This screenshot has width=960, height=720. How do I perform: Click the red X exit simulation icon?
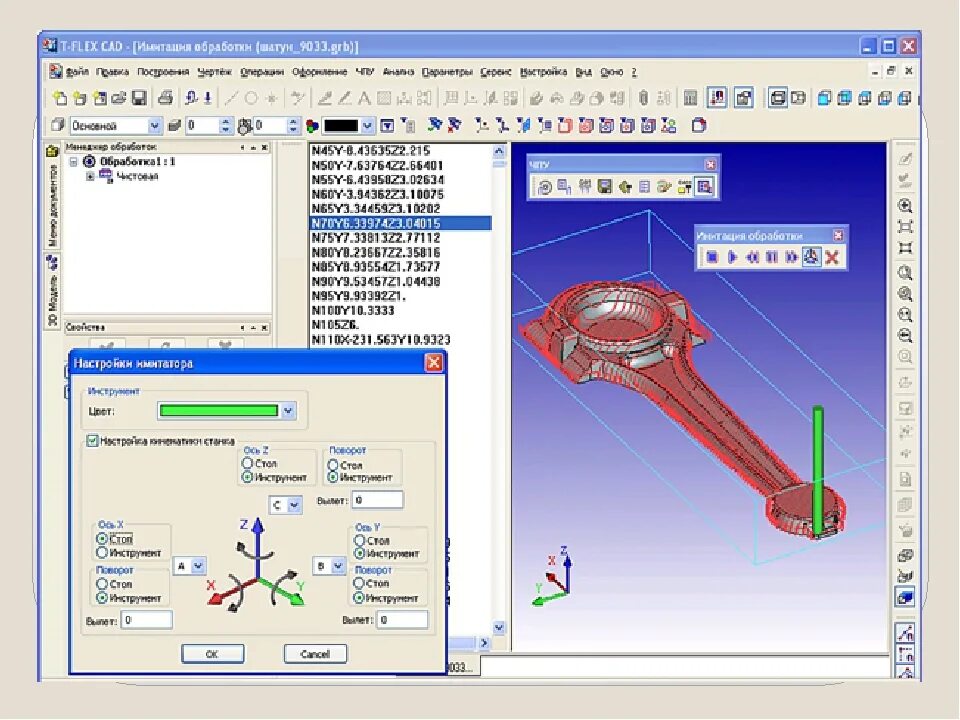[x=831, y=257]
